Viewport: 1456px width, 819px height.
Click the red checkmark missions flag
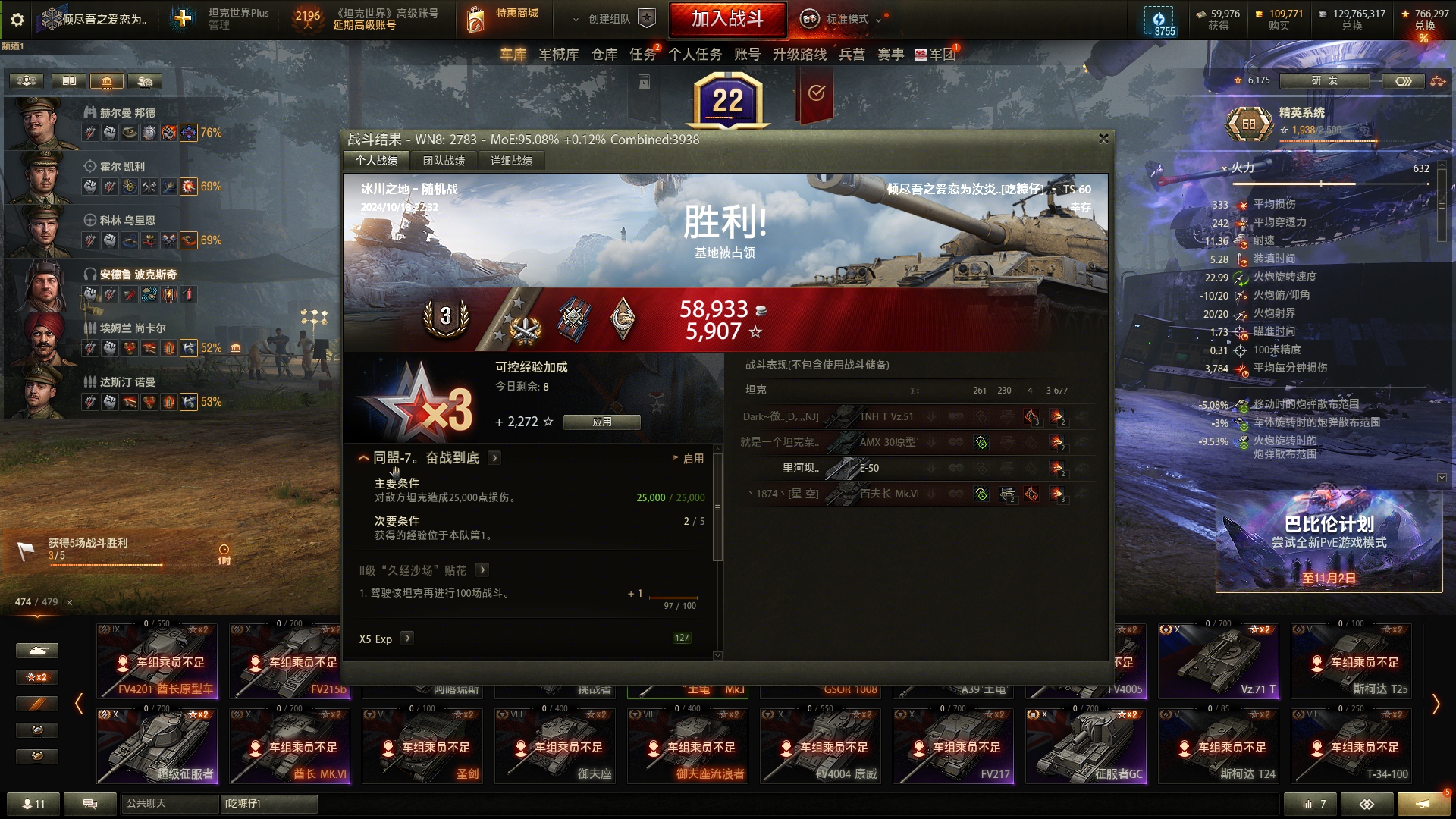click(x=816, y=93)
